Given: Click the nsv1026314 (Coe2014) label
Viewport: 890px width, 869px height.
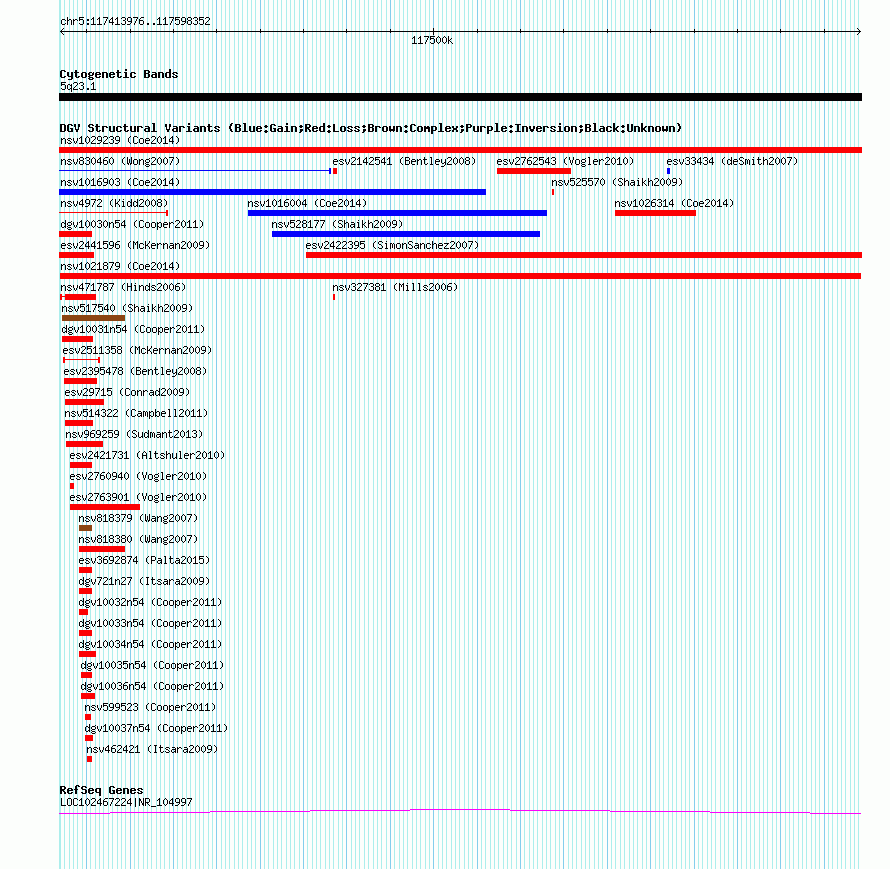Looking at the screenshot, I should 674,203.
